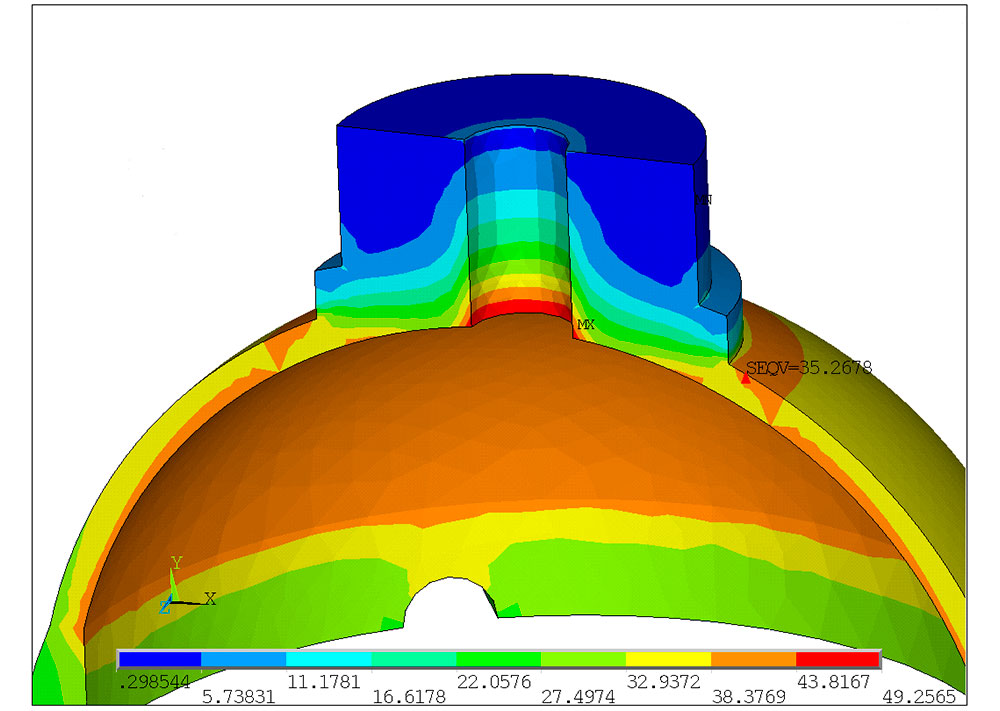Image resolution: width=1000 pixels, height=711 pixels.
Task: Click the 38.3769 legend value
Action: [752, 696]
